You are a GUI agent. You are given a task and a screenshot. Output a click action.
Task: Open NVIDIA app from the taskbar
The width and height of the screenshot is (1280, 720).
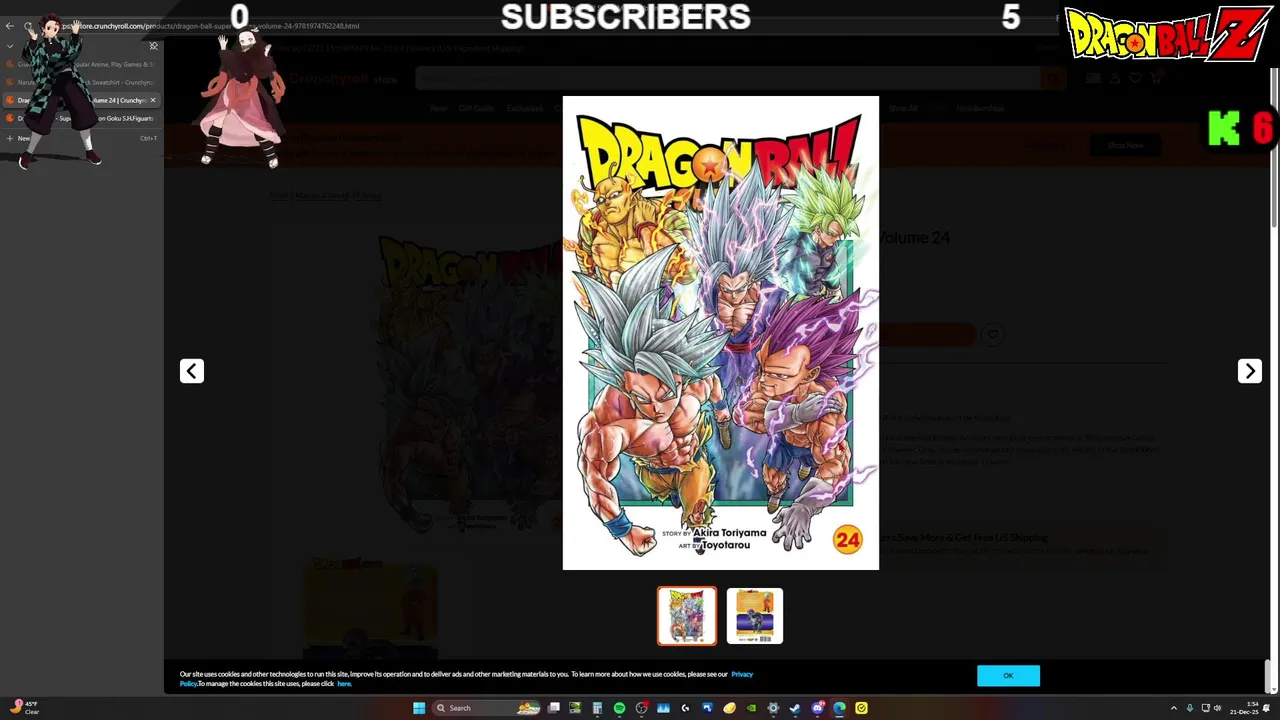(x=751, y=708)
